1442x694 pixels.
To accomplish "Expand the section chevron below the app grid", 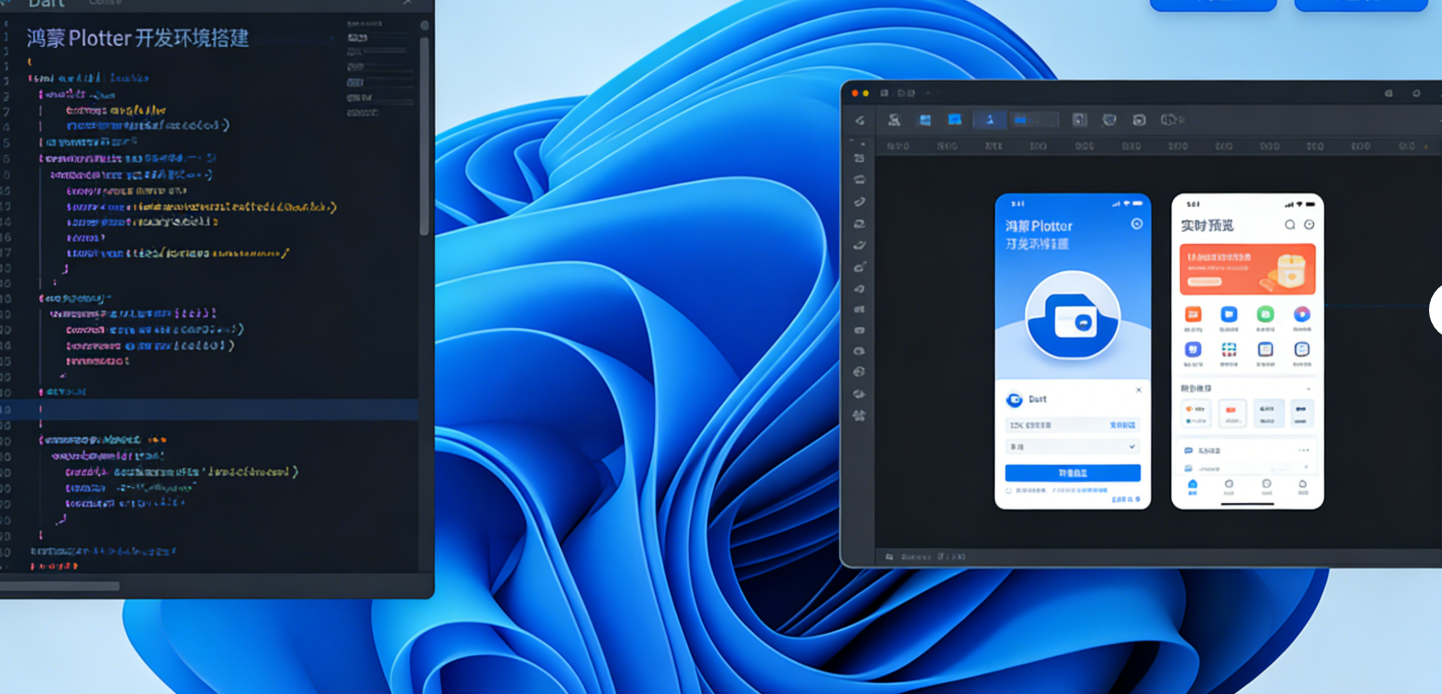I will pyautogui.click(x=1308, y=389).
